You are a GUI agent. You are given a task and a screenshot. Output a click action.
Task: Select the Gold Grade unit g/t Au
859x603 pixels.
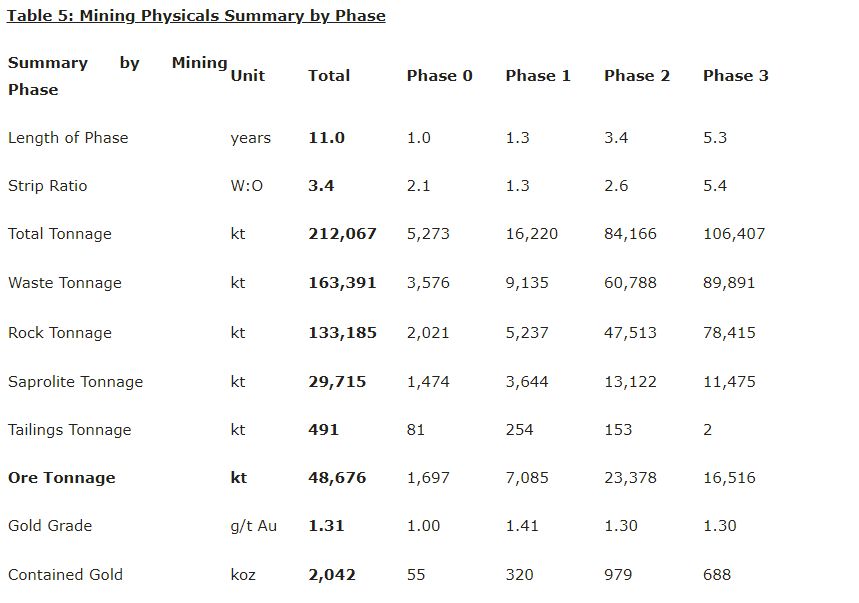tap(253, 526)
